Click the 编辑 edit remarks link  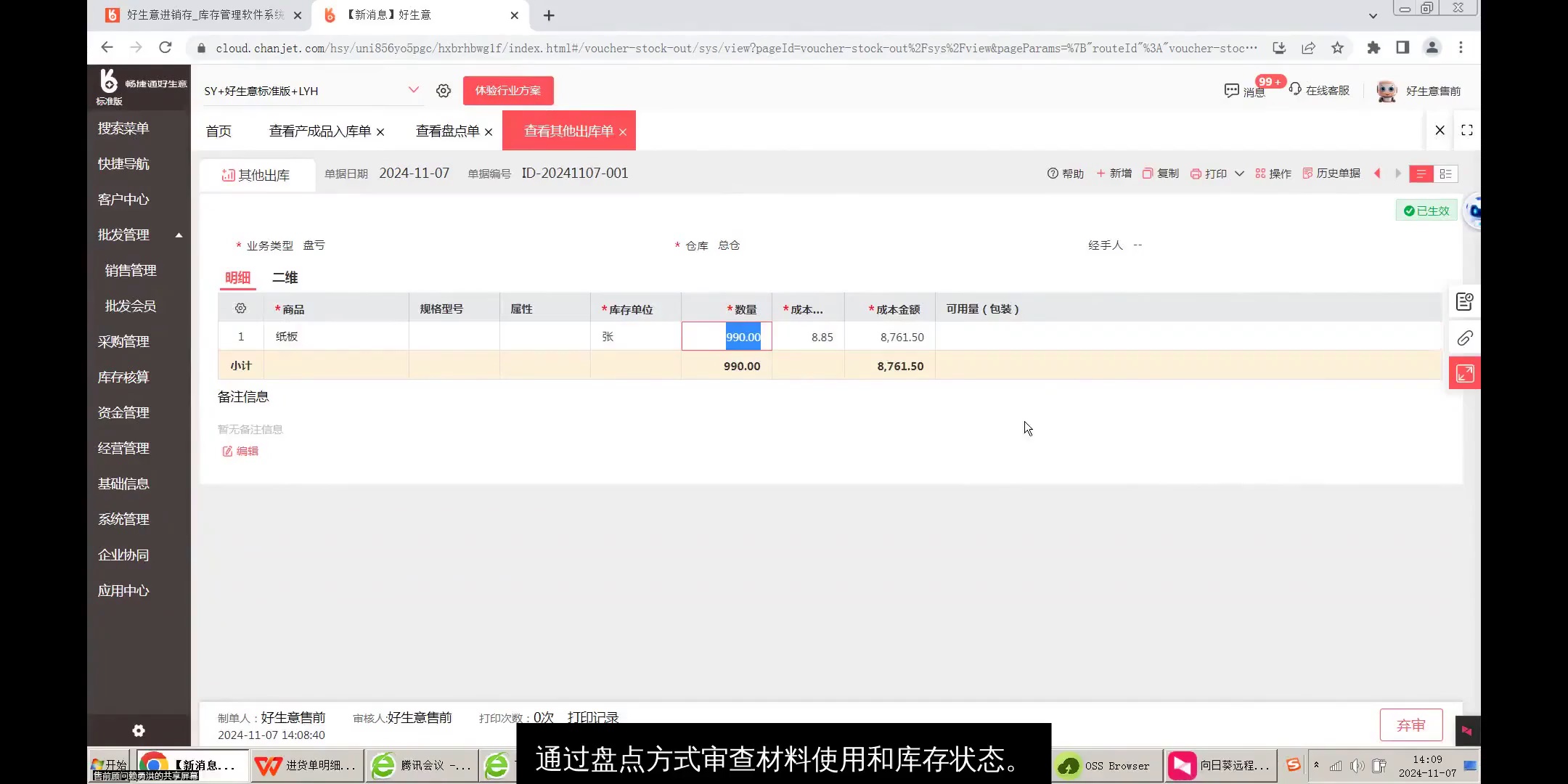pyautogui.click(x=240, y=451)
